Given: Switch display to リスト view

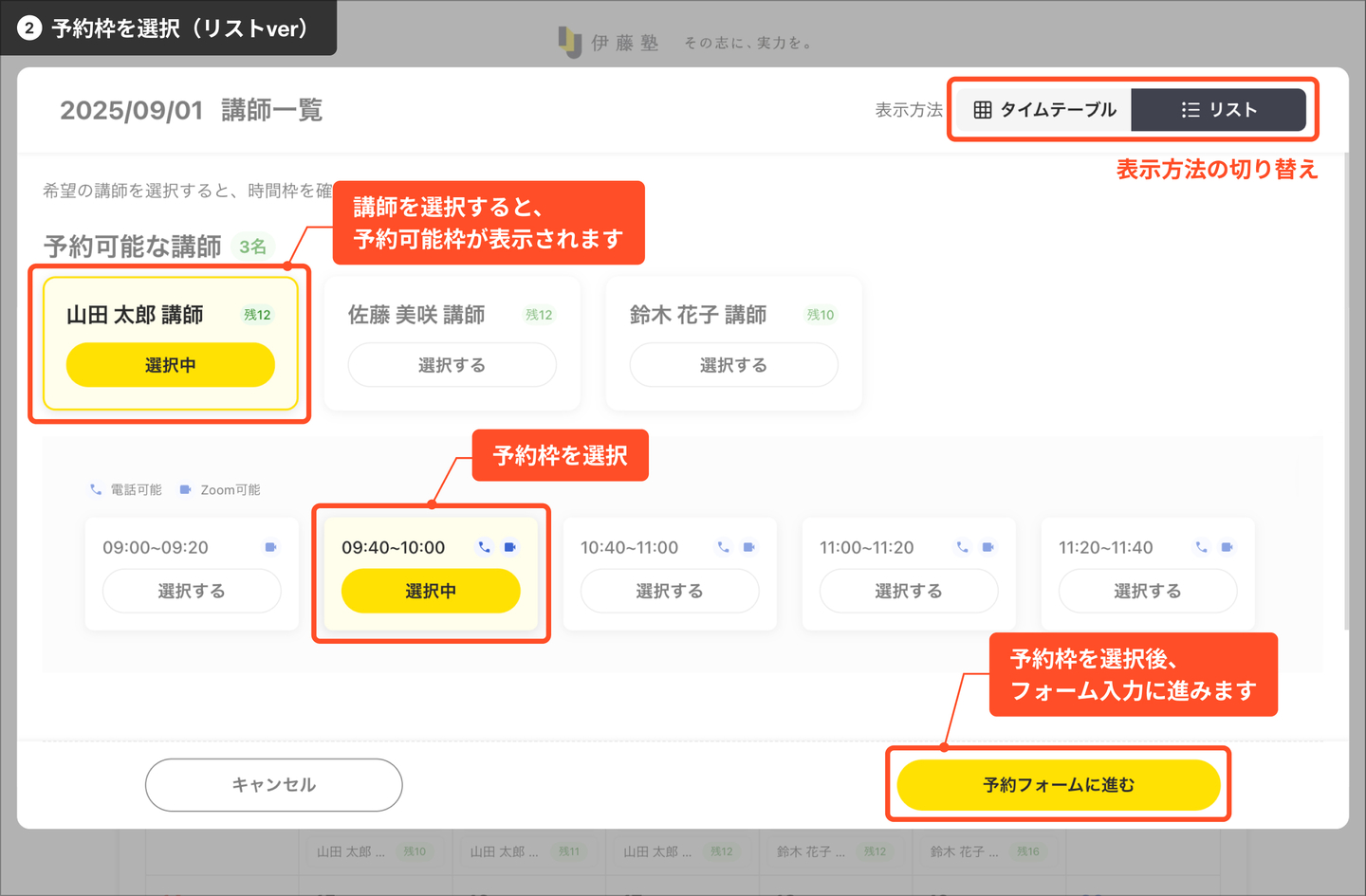Looking at the screenshot, I should coord(1218,110).
